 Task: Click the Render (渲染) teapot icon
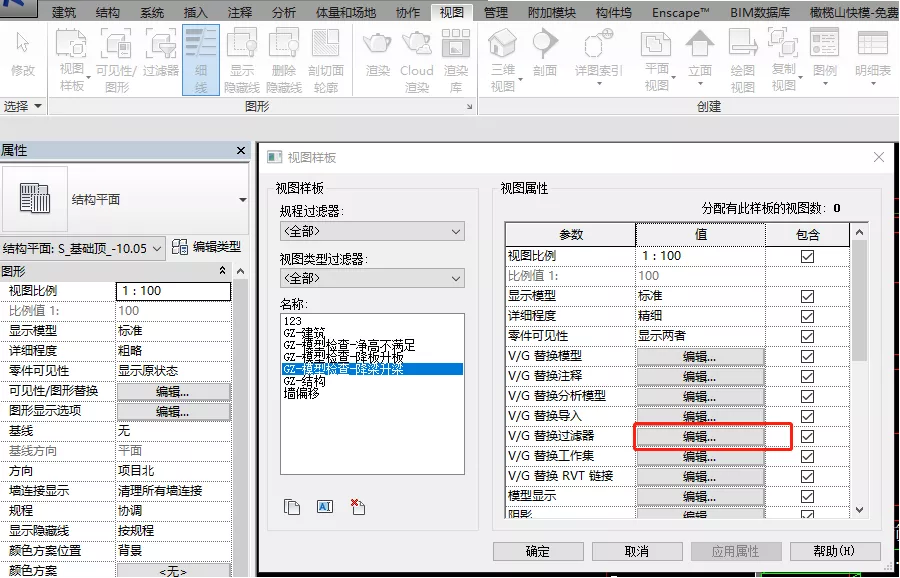pyautogui.click(x=378, y=55)
